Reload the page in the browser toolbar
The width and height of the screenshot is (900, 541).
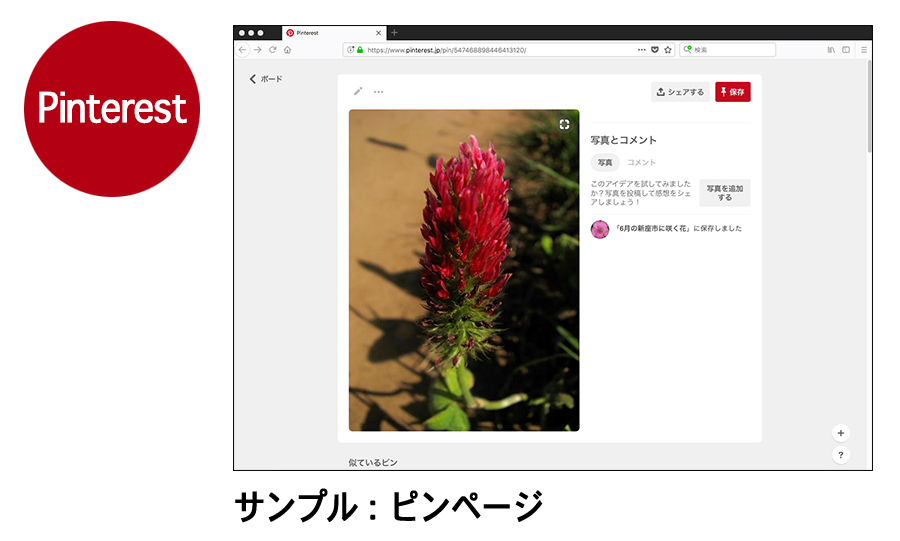pyautogui.click(x=272, y=49)
